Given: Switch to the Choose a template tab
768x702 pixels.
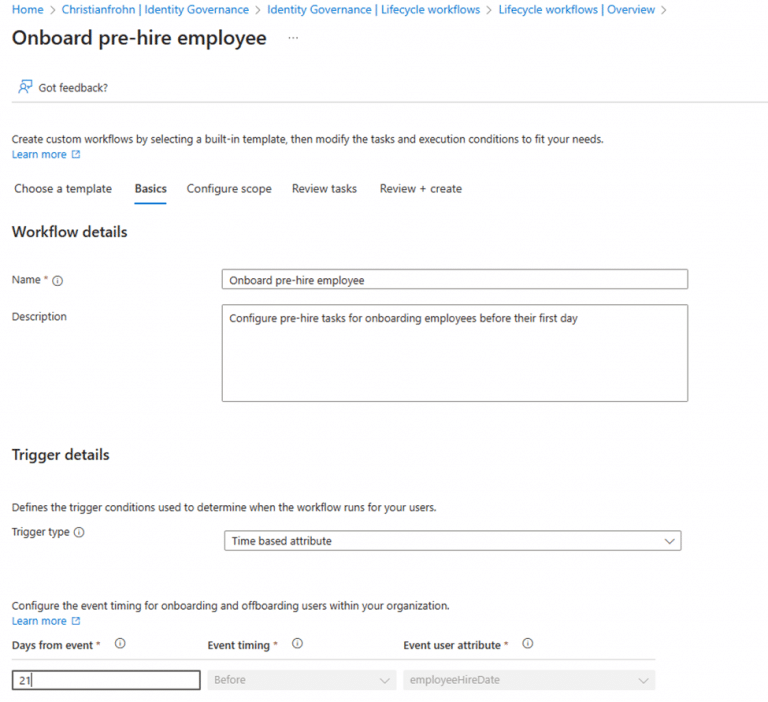Looking at the screenshot, I should point(62,188).
